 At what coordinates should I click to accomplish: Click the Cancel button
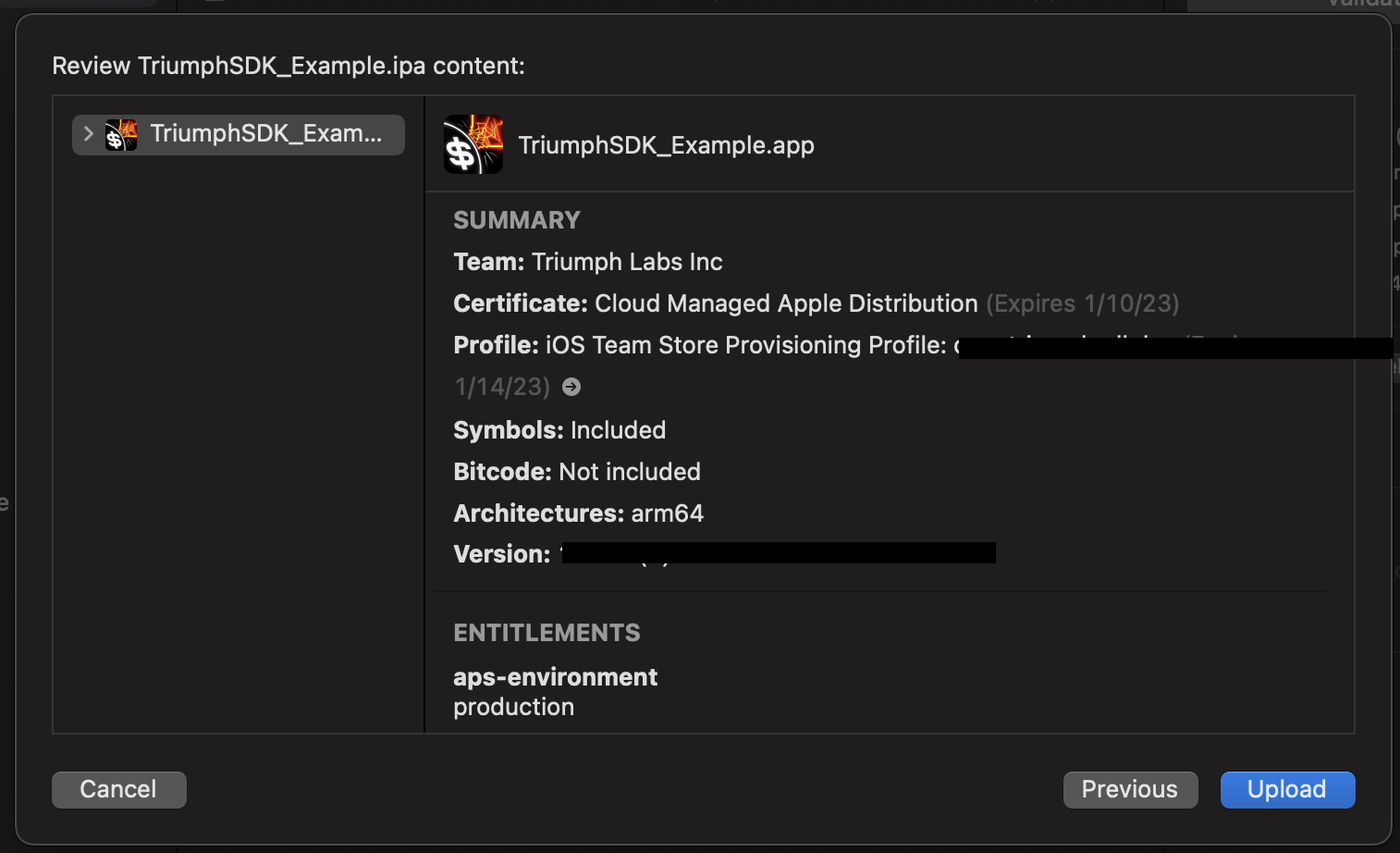[x=119, y=790]
